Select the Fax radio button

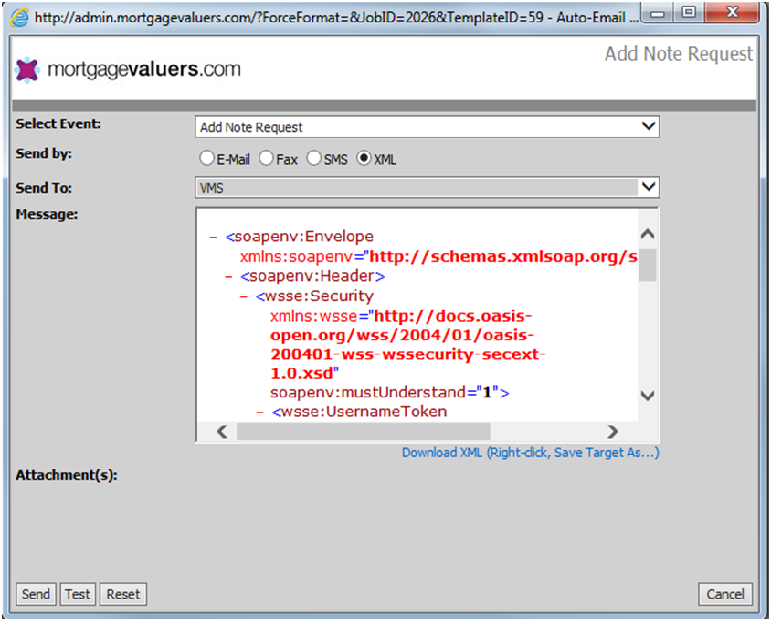[266, 158]
